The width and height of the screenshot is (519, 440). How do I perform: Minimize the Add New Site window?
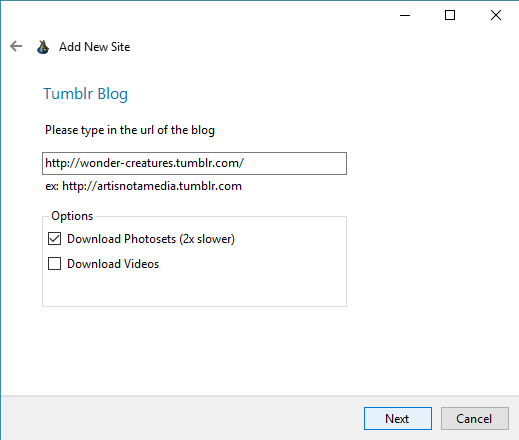pyautogui.click(x=405, y=15)
